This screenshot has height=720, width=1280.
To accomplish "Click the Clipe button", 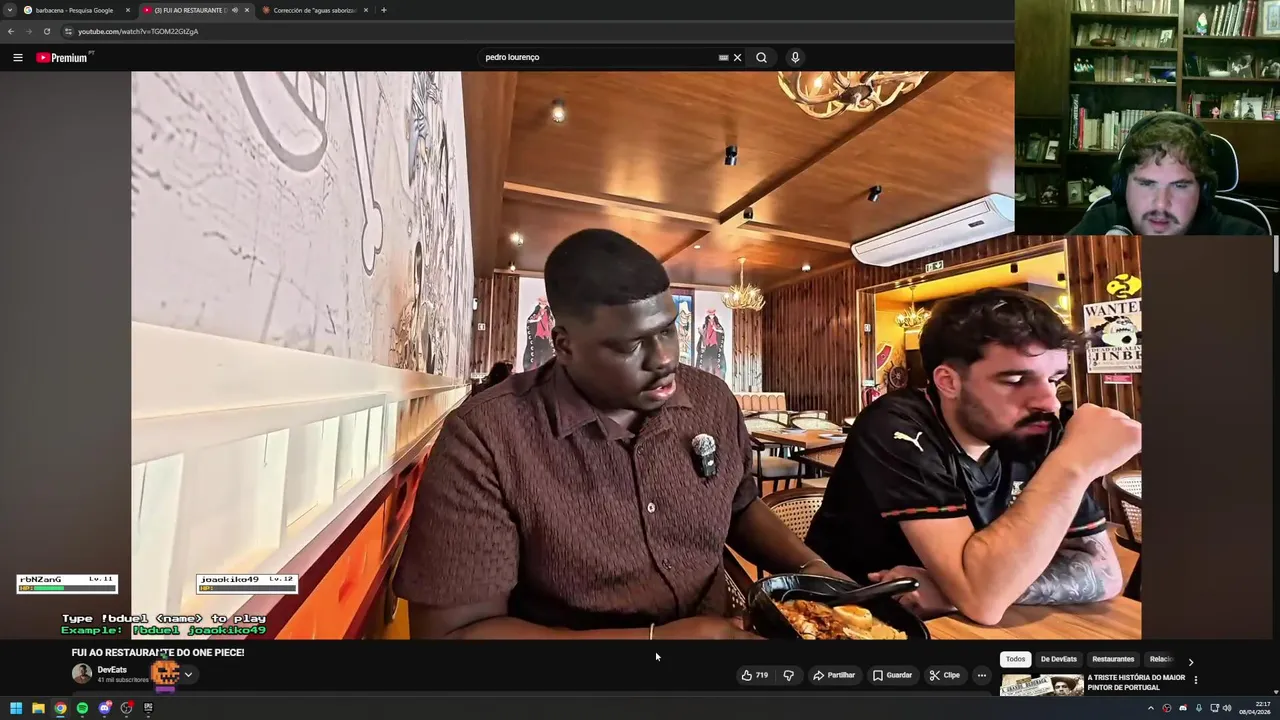I will pos(944,675).
